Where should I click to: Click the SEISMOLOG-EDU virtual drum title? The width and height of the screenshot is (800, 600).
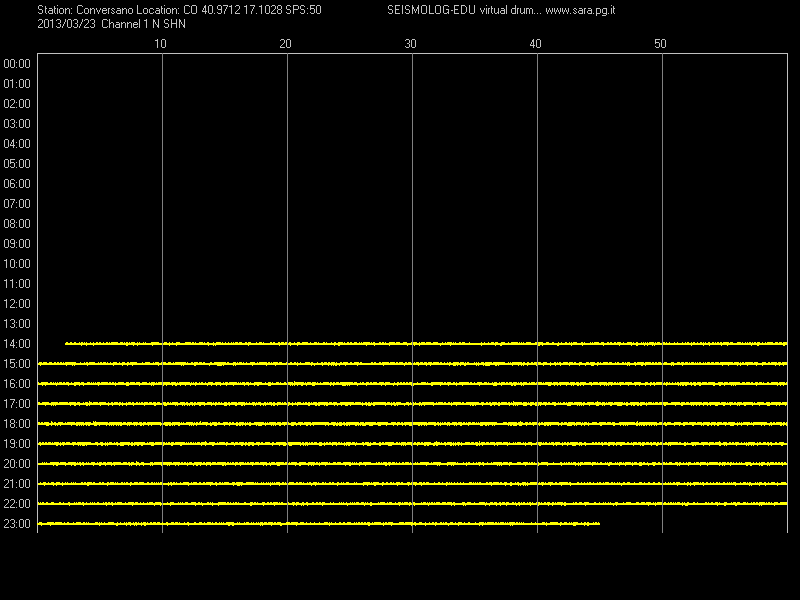(464, 10)
